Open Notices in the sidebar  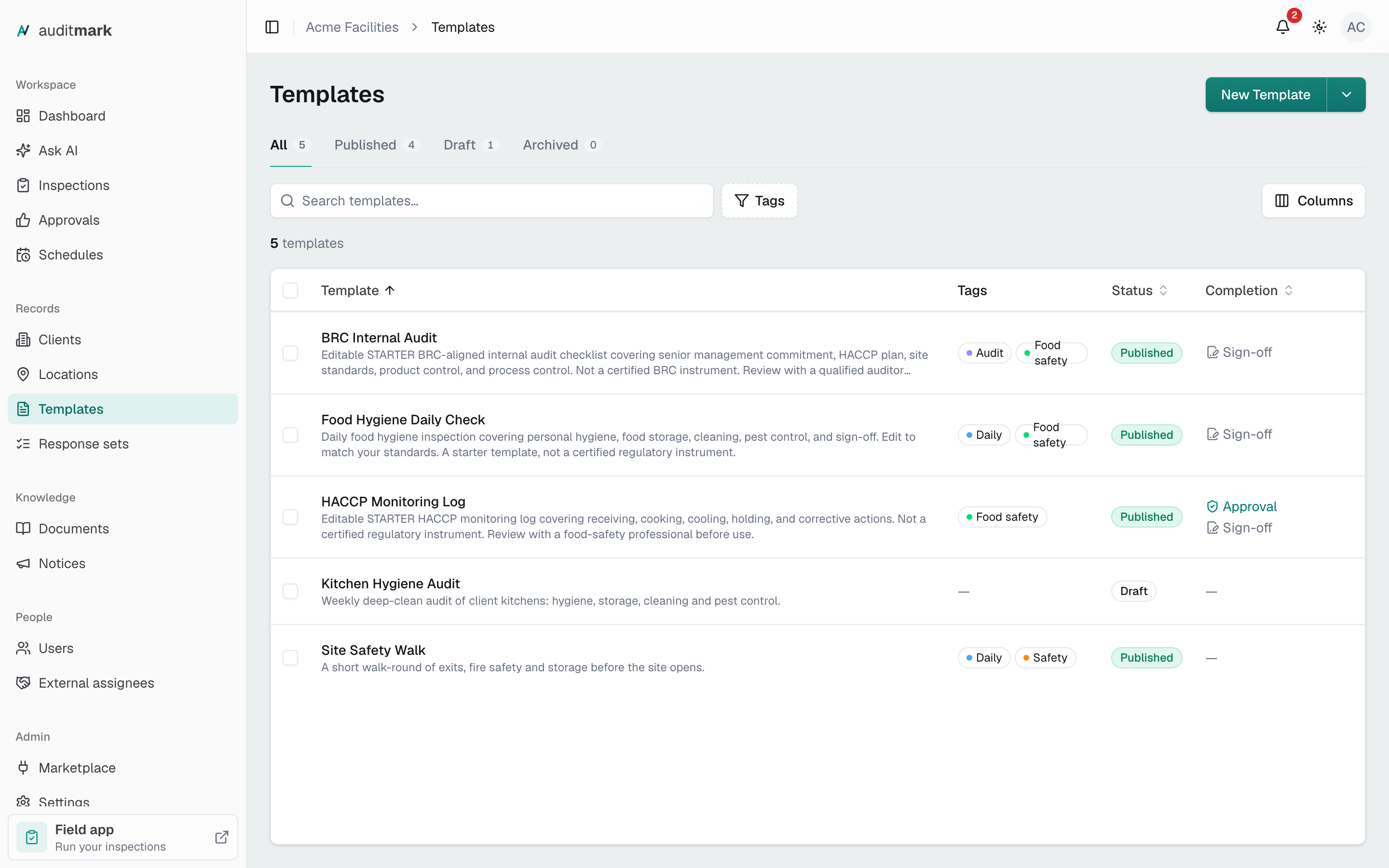pos(123,563)
